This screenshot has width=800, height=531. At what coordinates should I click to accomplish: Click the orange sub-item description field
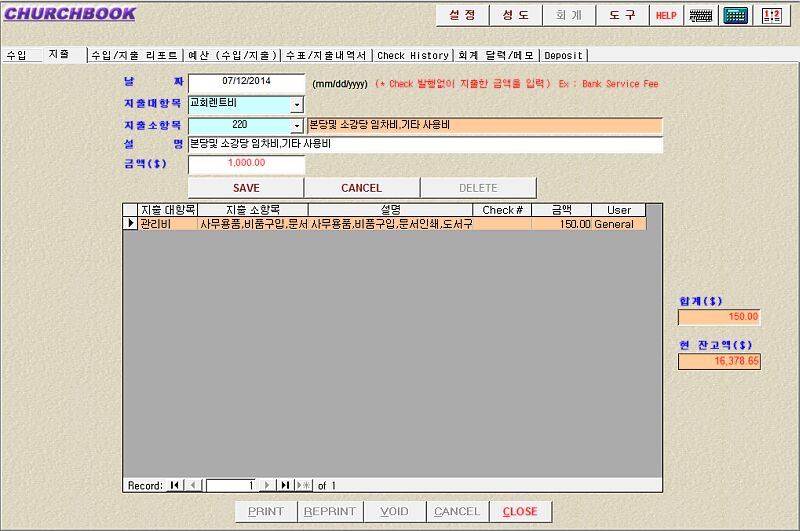click(x=485, y=125)
